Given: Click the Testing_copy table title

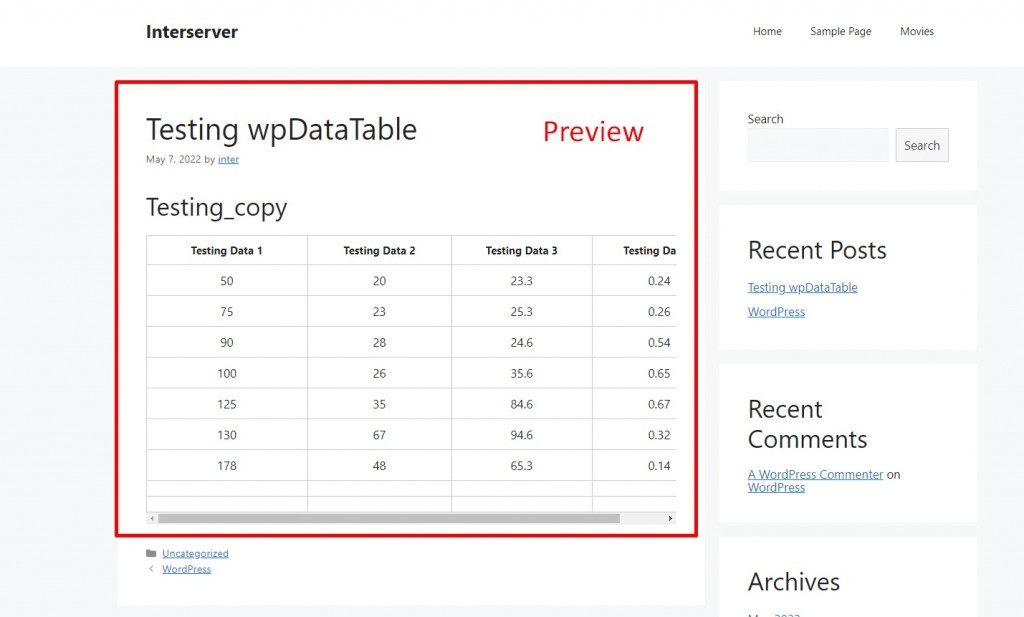Looking at the screenshot, I should point(217,208).
